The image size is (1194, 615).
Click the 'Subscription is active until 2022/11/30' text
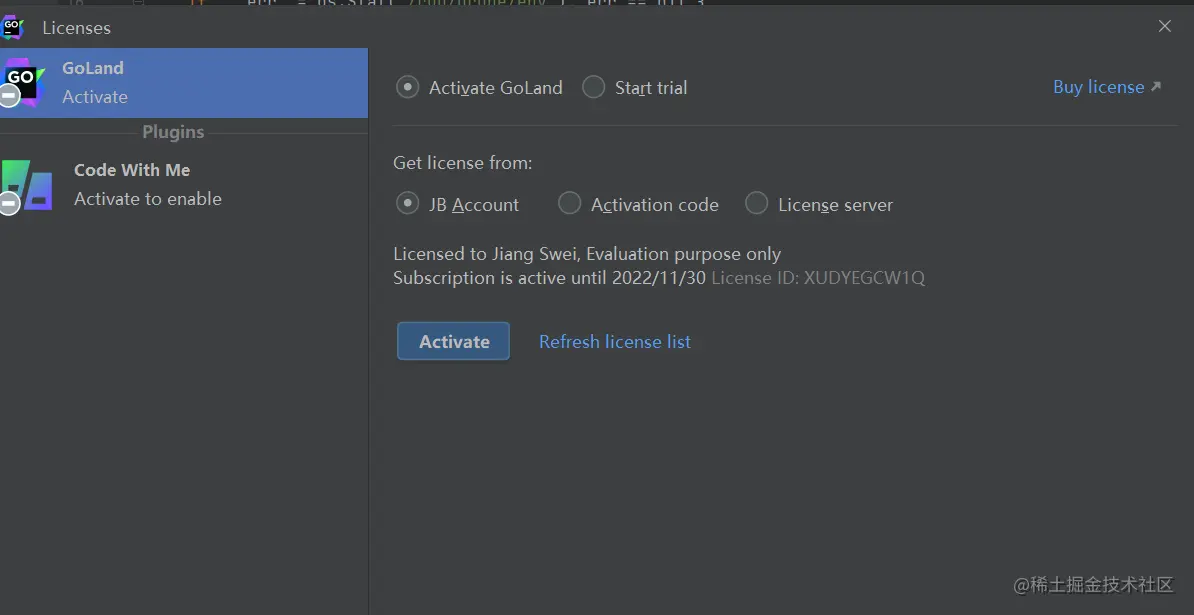(549, 278)
